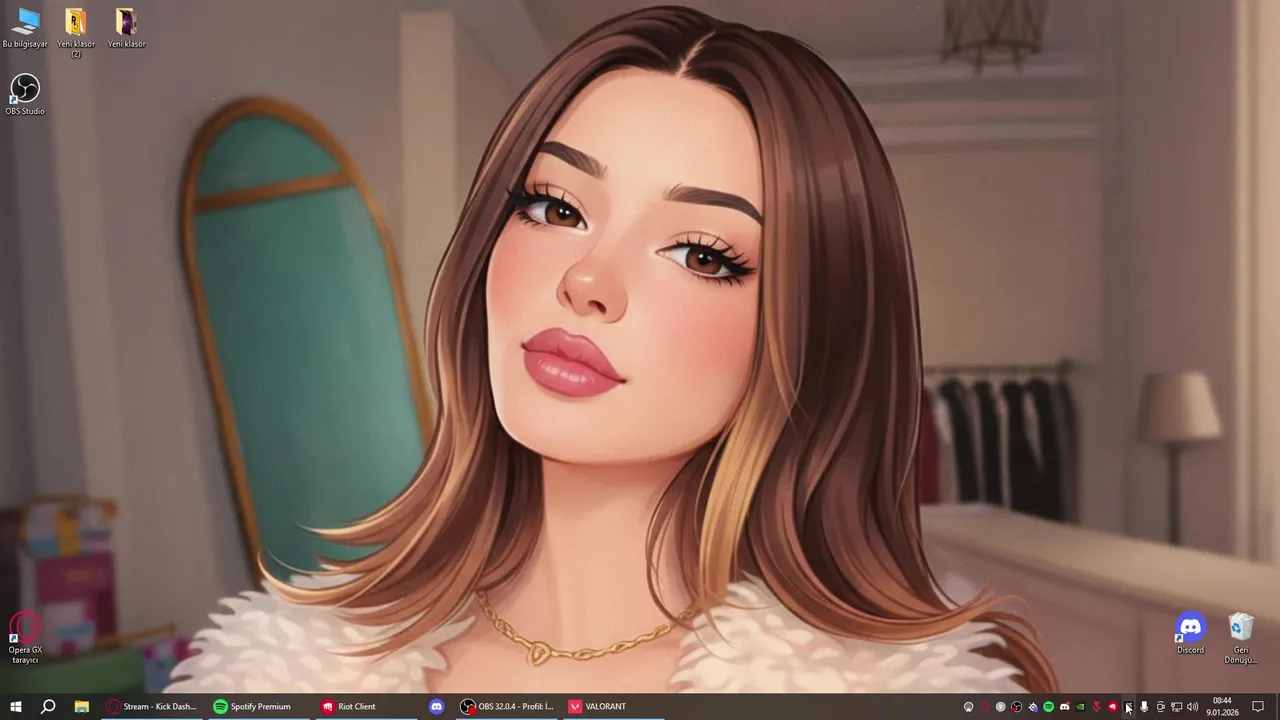The image size is (1280, 720).
Task: Open the Bu bilgisayar desktop icon
Action: (x=25, y=28)
